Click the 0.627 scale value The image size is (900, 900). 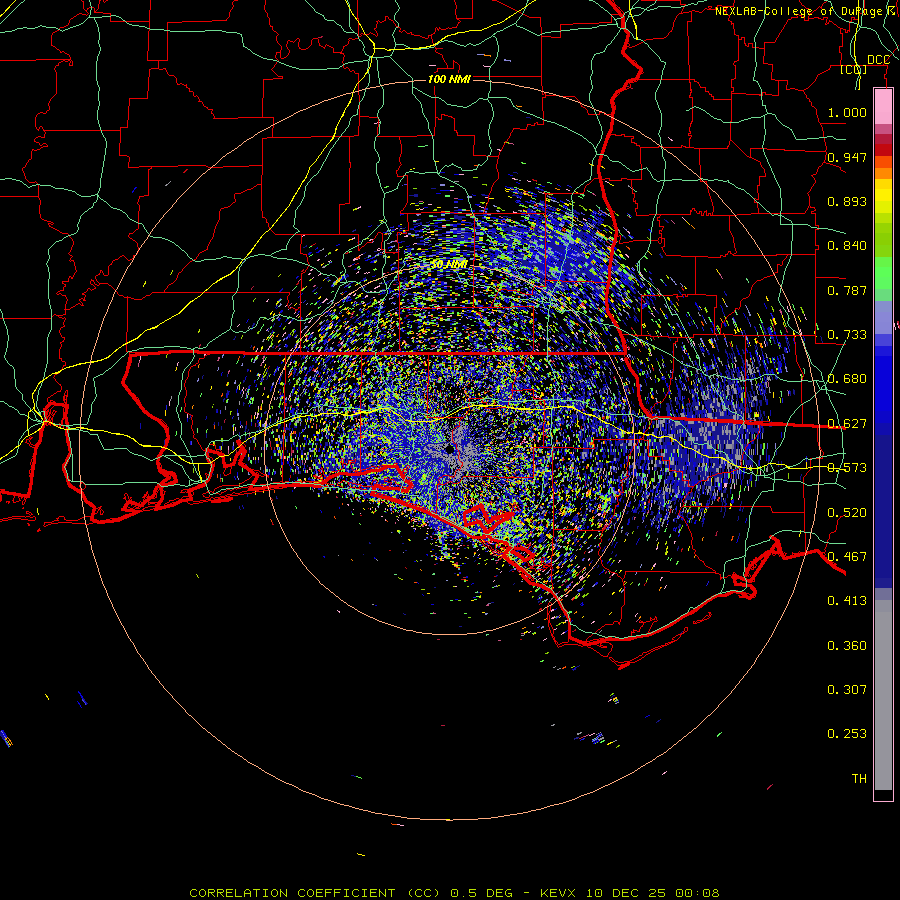tap(847, 424)
